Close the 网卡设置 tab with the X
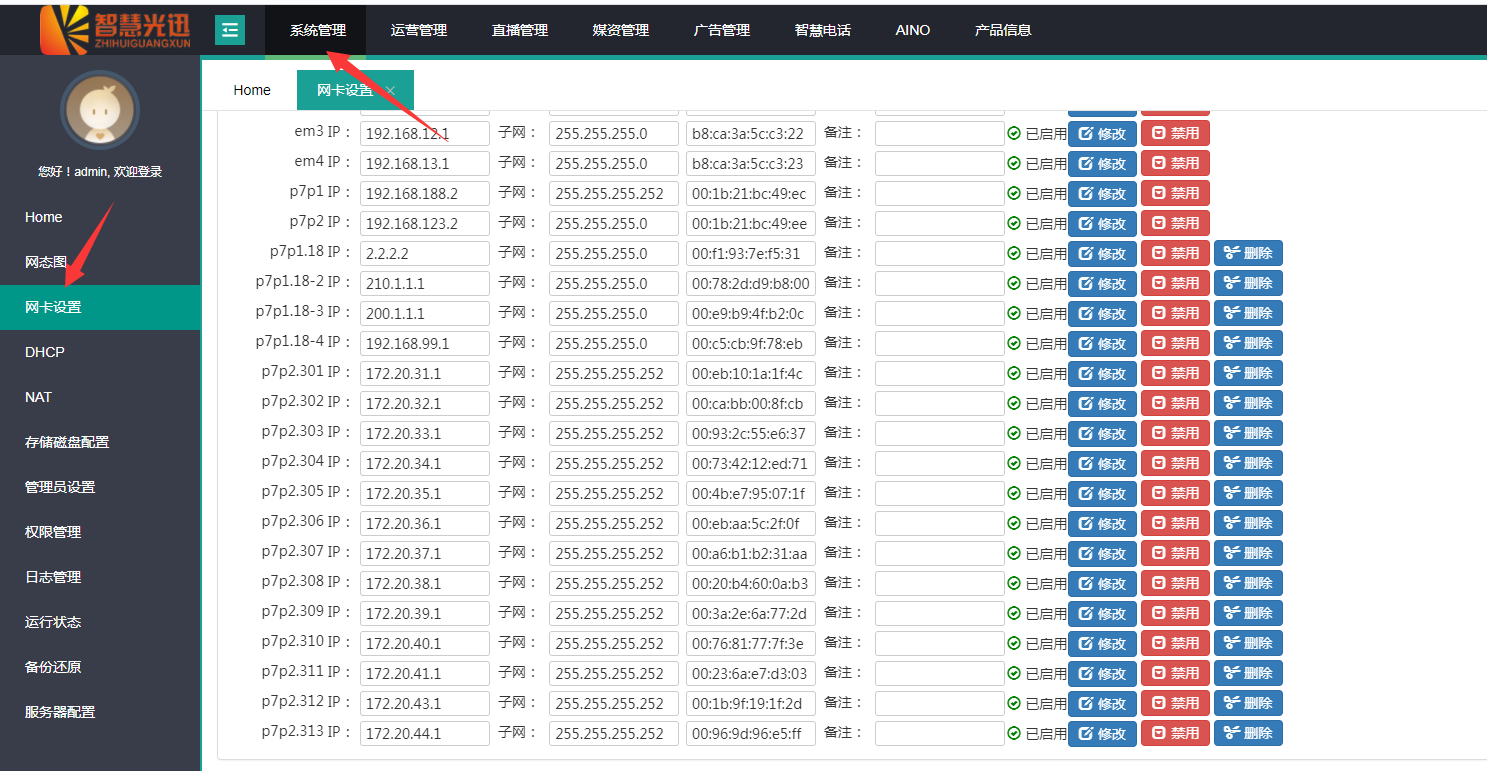Image resolution: width=1487 pixels, height=771 pixels. click(x=391, y=91)
